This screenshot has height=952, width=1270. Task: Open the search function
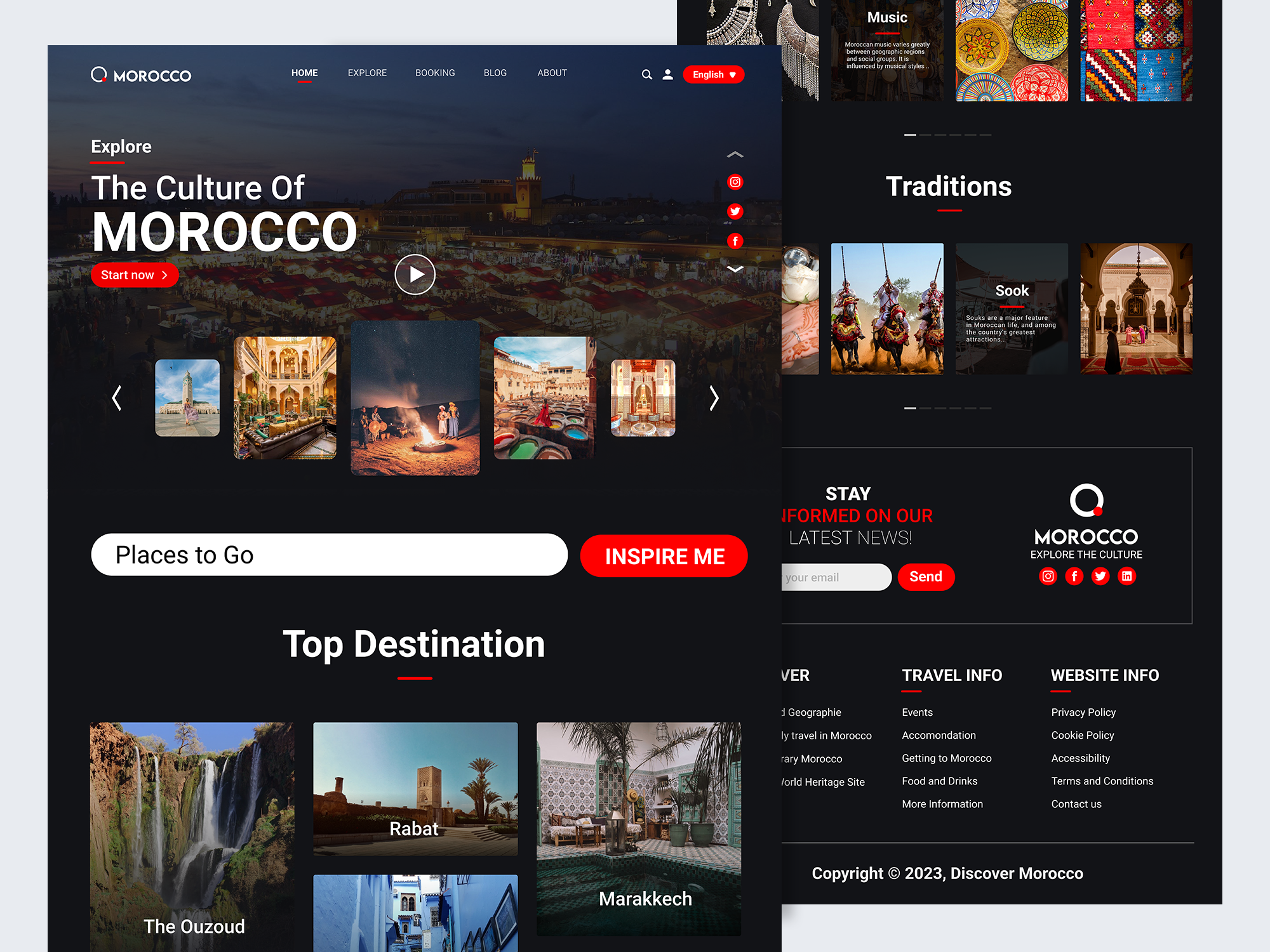tap(646, 74)
